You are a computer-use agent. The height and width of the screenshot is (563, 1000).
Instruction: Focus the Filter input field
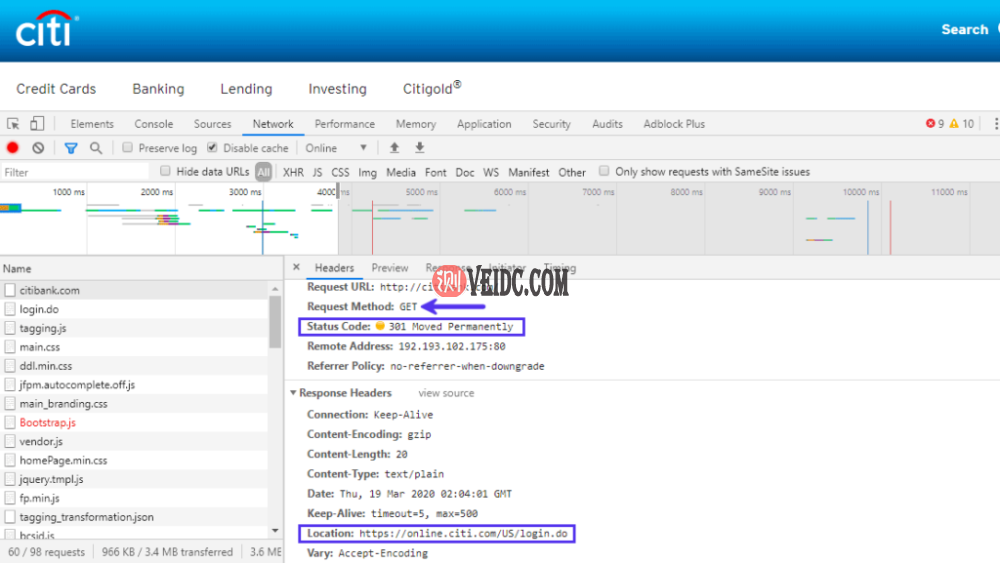(x=75, y=172)
